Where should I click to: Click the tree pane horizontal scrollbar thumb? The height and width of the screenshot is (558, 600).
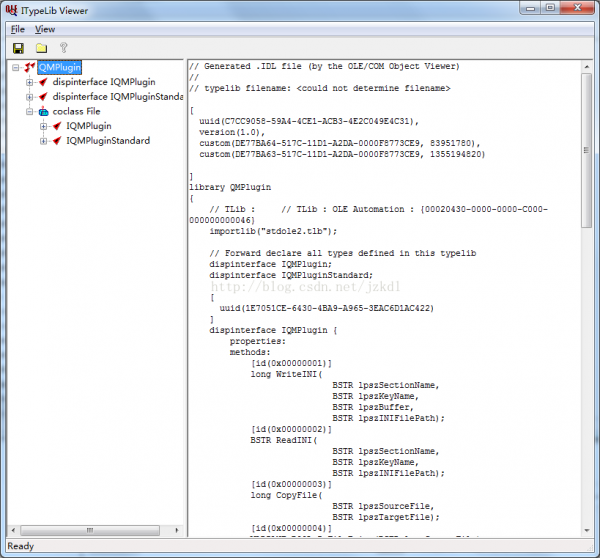[90, 530]
